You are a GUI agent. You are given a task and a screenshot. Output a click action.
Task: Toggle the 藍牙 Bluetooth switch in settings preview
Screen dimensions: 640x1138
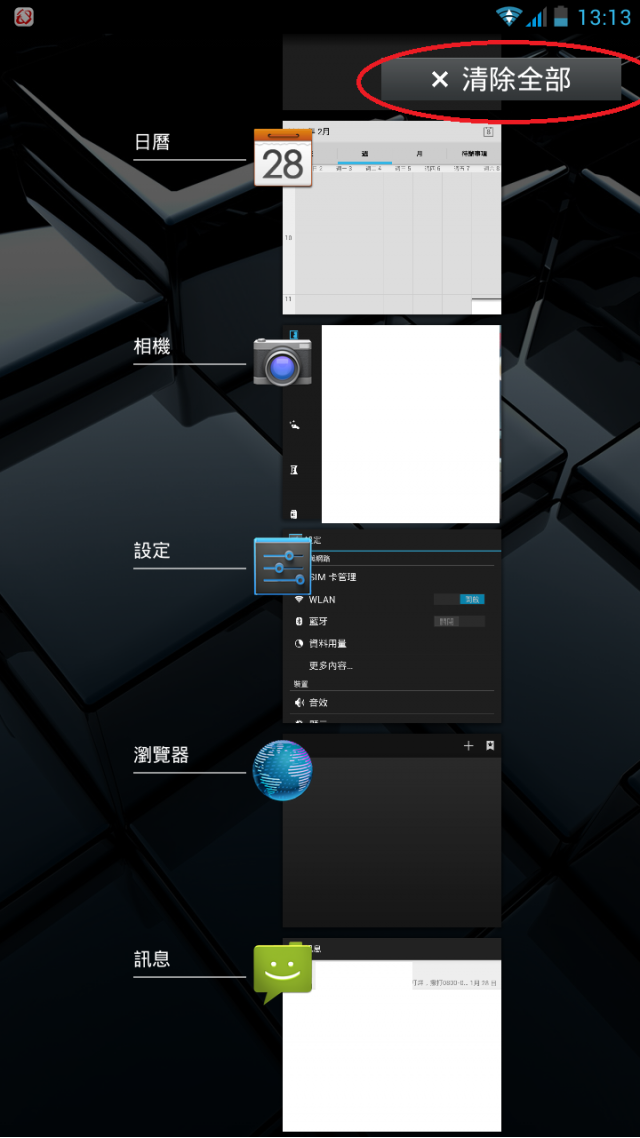click(x=459, y=621)
